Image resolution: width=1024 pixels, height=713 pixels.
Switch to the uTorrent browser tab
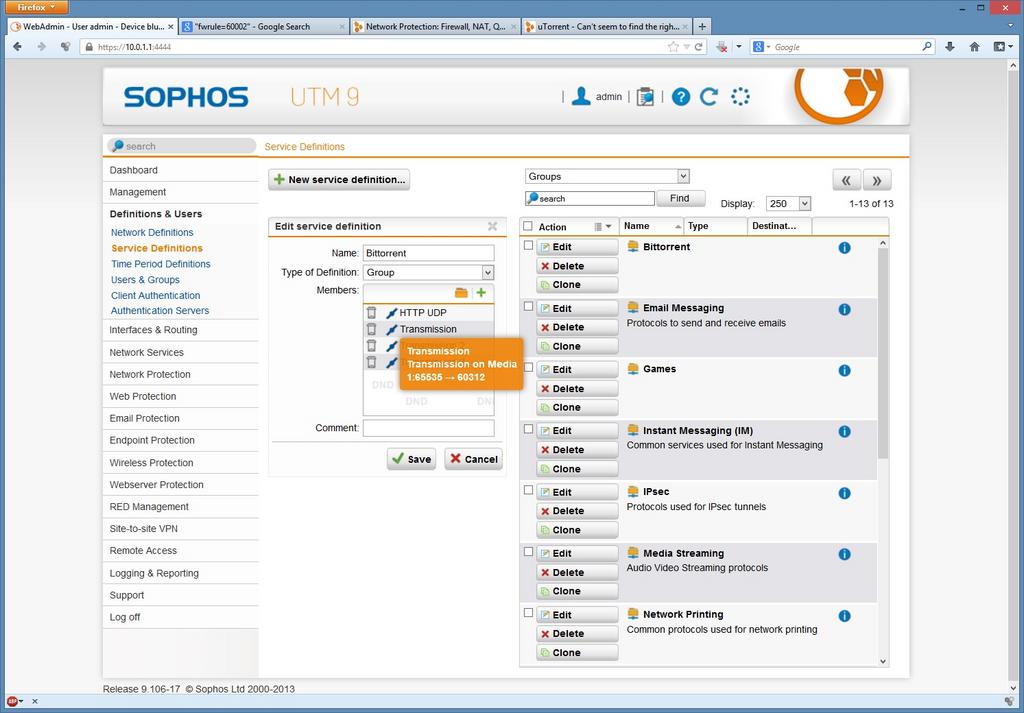pos(607,27)
